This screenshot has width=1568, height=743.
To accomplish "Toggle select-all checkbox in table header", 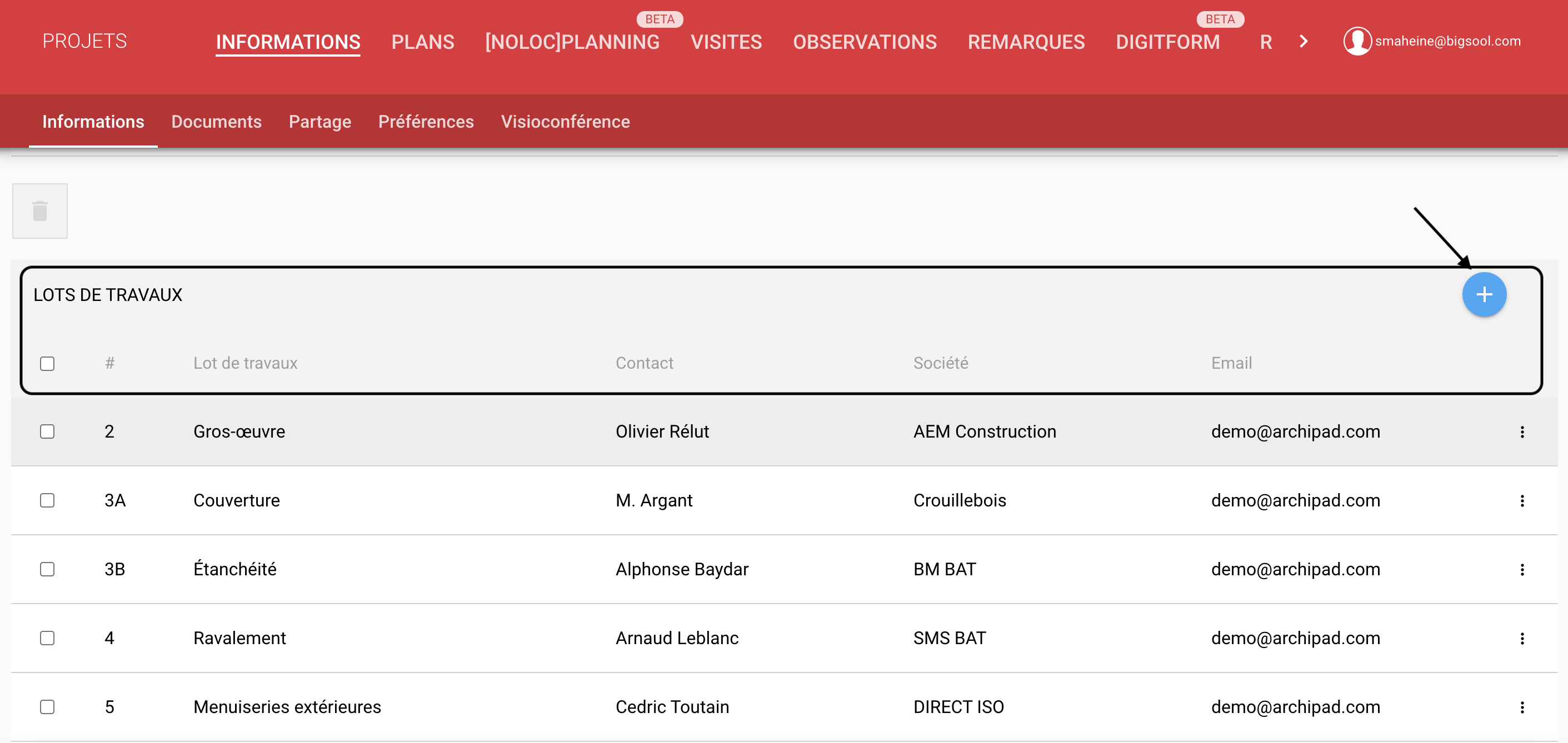I will point(47,363).
